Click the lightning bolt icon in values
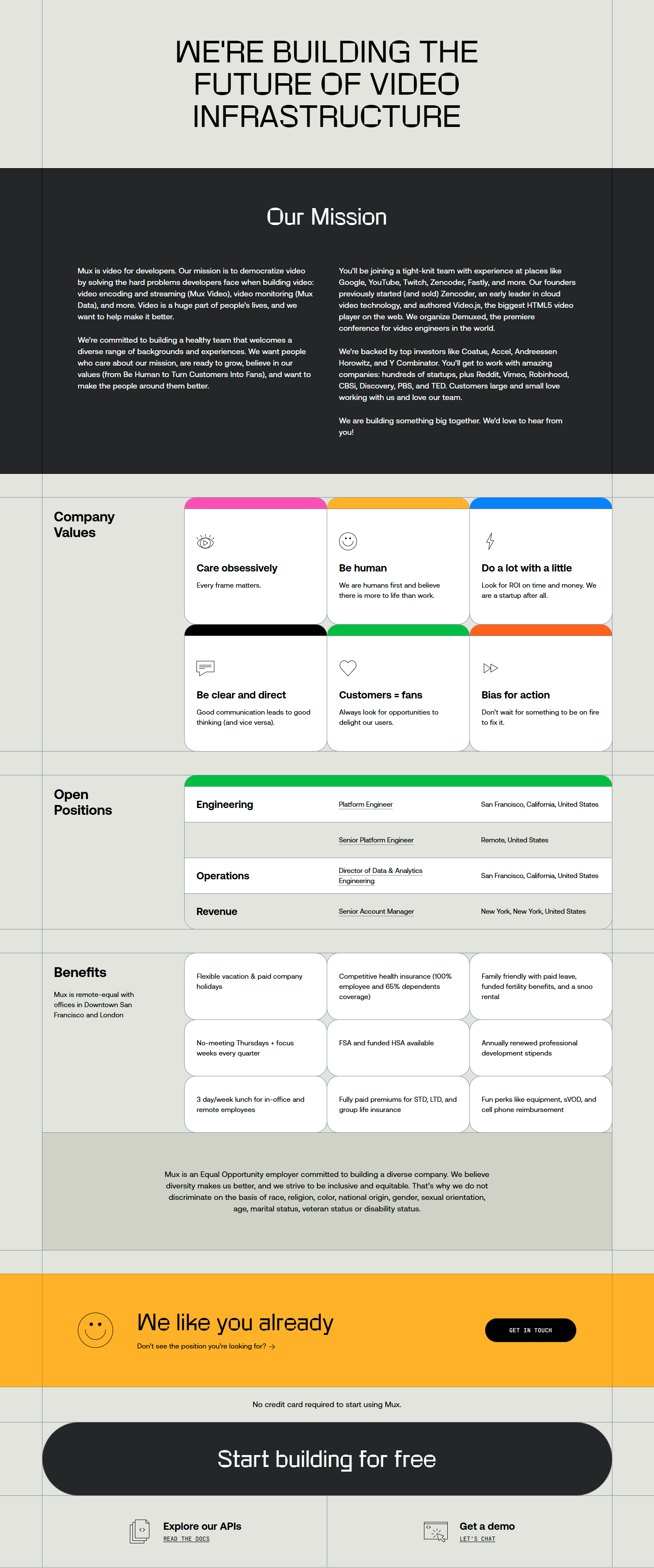Screen dimensions: 654x1568 tap(490, 541)
